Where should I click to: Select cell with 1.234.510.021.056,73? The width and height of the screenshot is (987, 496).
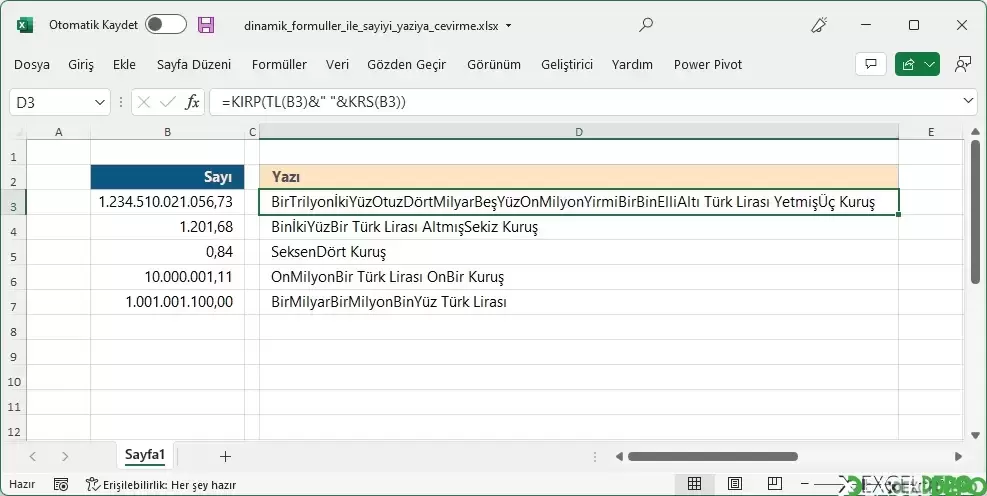coord(167,202)
